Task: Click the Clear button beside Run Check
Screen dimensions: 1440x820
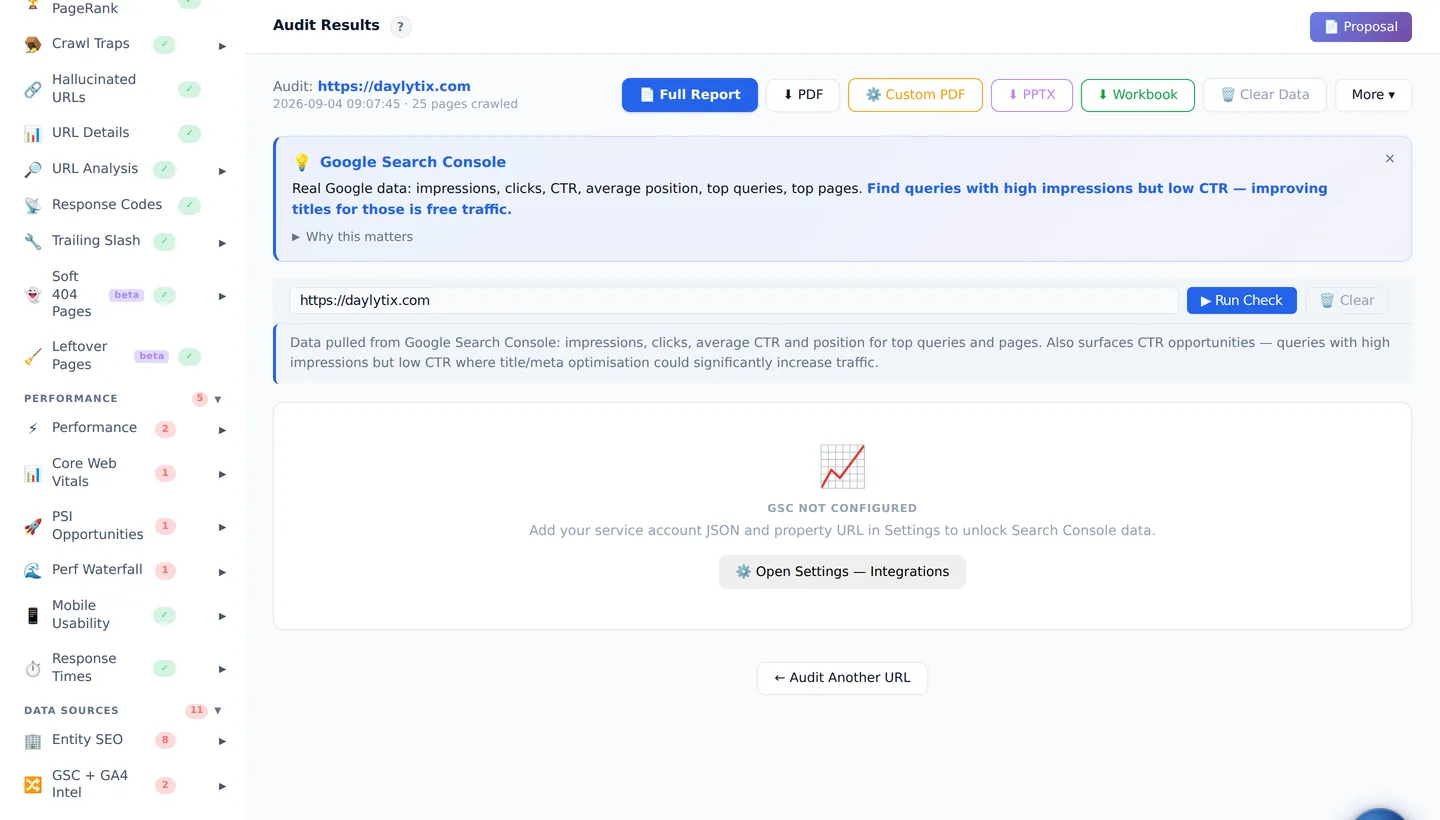Action: tap(1347, 301)
